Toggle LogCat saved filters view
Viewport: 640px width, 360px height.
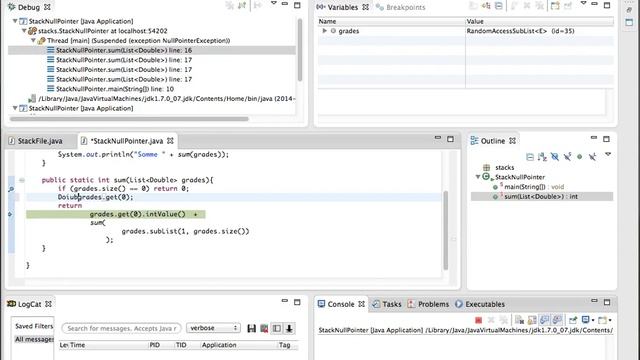click(277, 329)
